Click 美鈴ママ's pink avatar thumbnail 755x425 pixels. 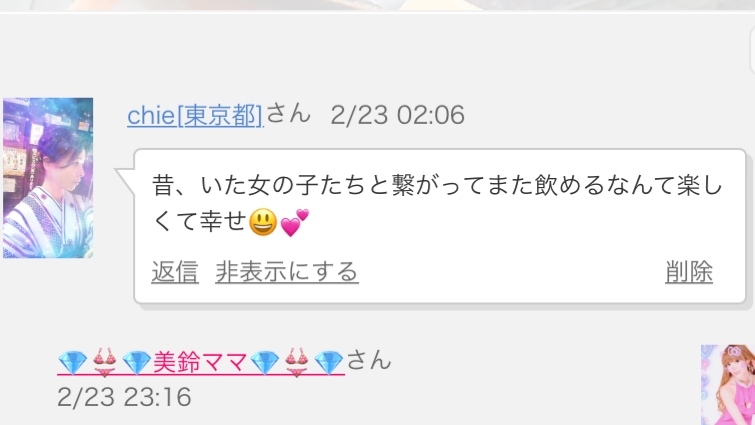tap(728, 385)
